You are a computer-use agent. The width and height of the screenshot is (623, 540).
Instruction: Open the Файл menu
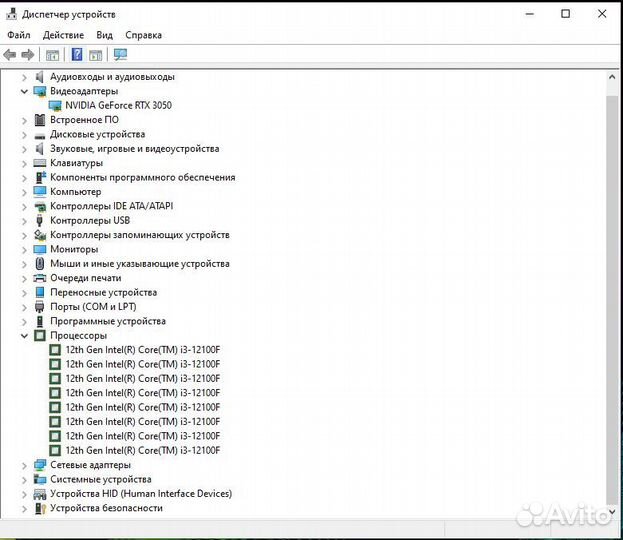tap(19, 35)
